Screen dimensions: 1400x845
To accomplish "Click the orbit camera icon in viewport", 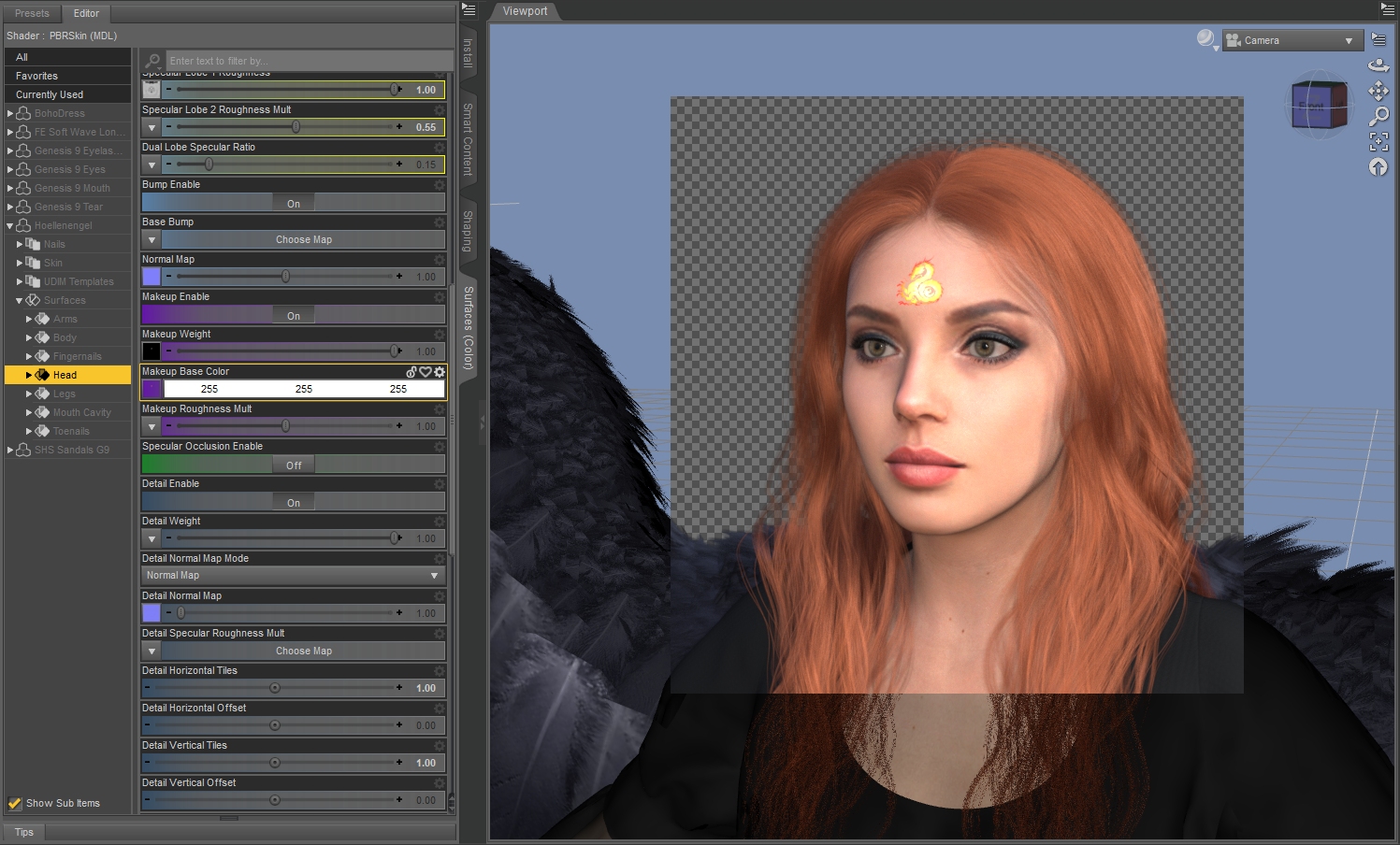I will [1378, 65].
